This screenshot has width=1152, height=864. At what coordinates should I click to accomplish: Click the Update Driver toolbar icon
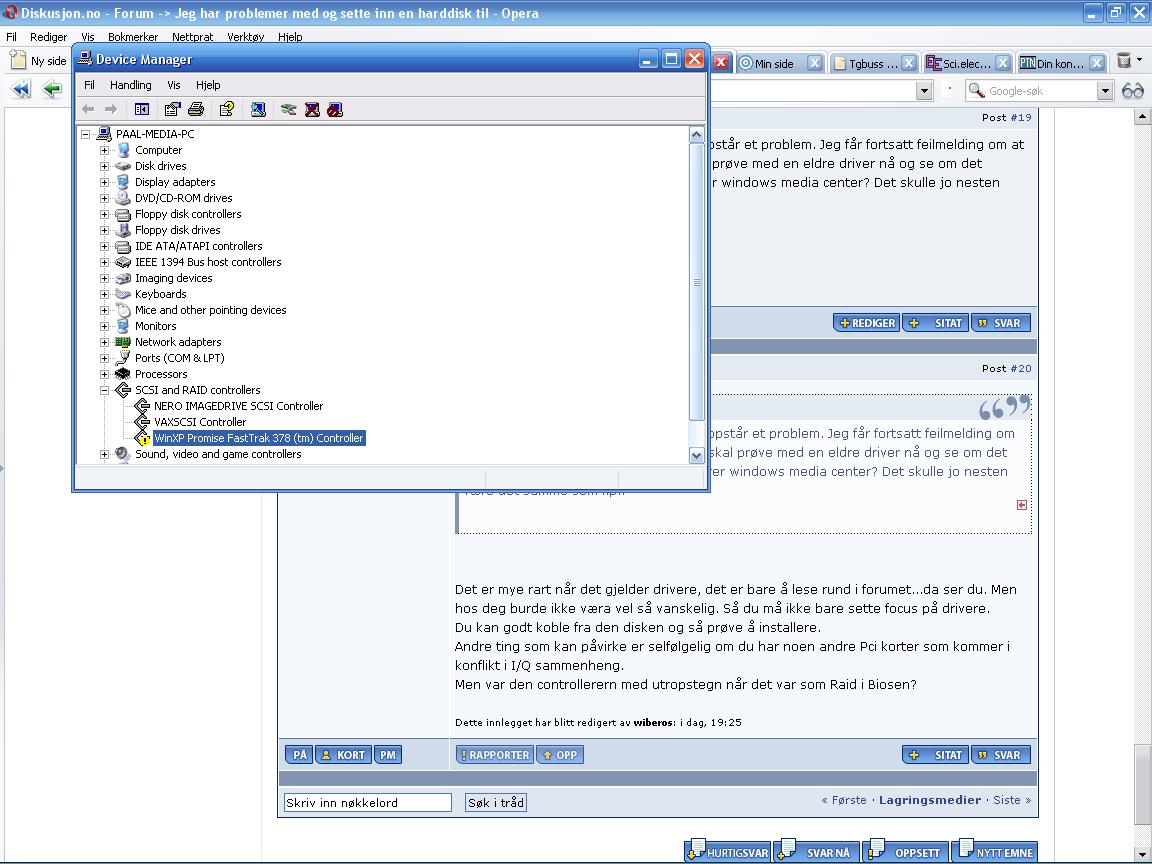(x=288, y=109)
